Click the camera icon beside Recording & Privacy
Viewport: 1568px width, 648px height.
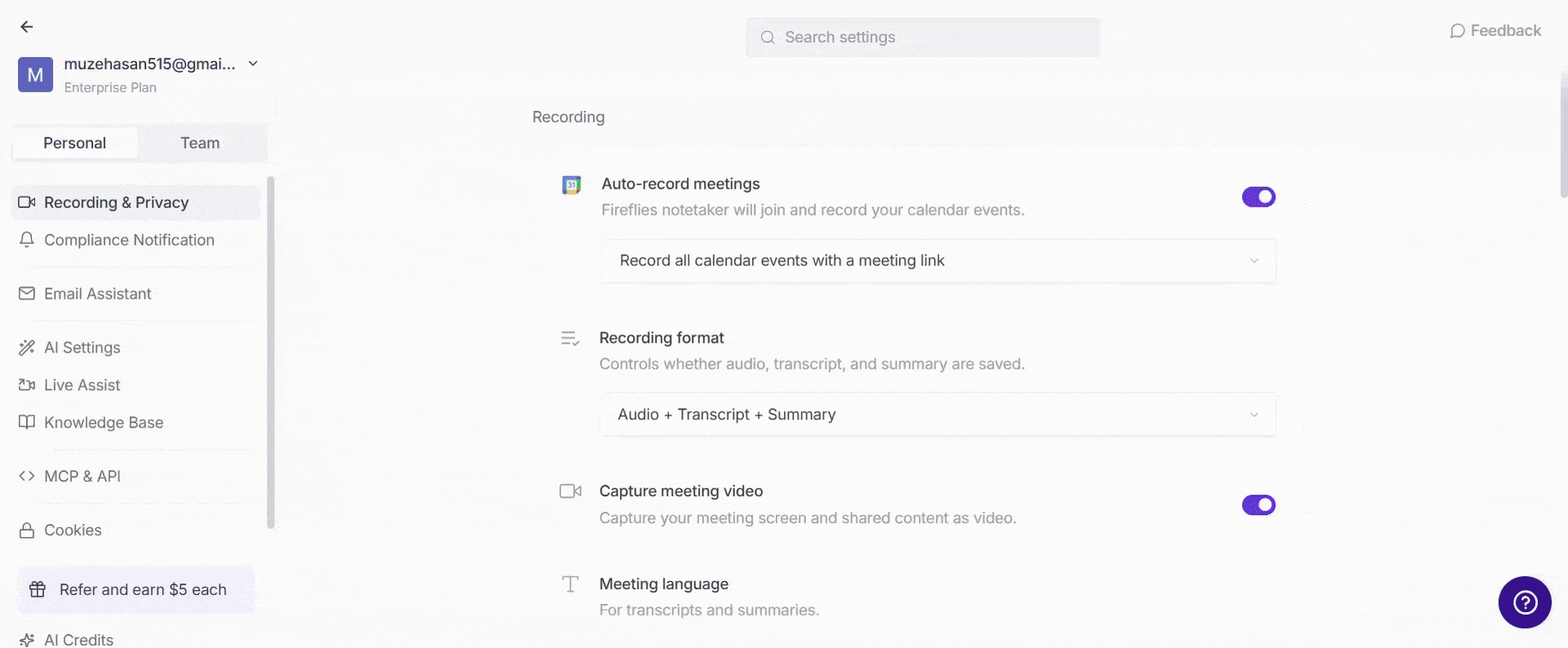point(27,202)
